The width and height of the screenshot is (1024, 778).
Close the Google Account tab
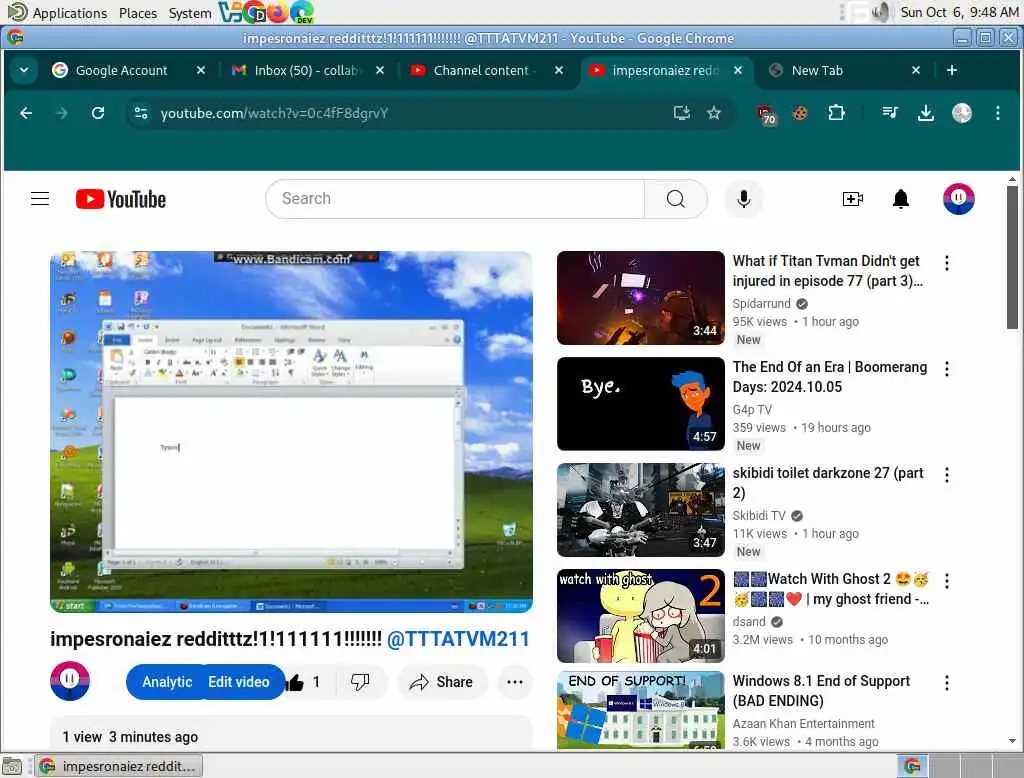[200, 70]
